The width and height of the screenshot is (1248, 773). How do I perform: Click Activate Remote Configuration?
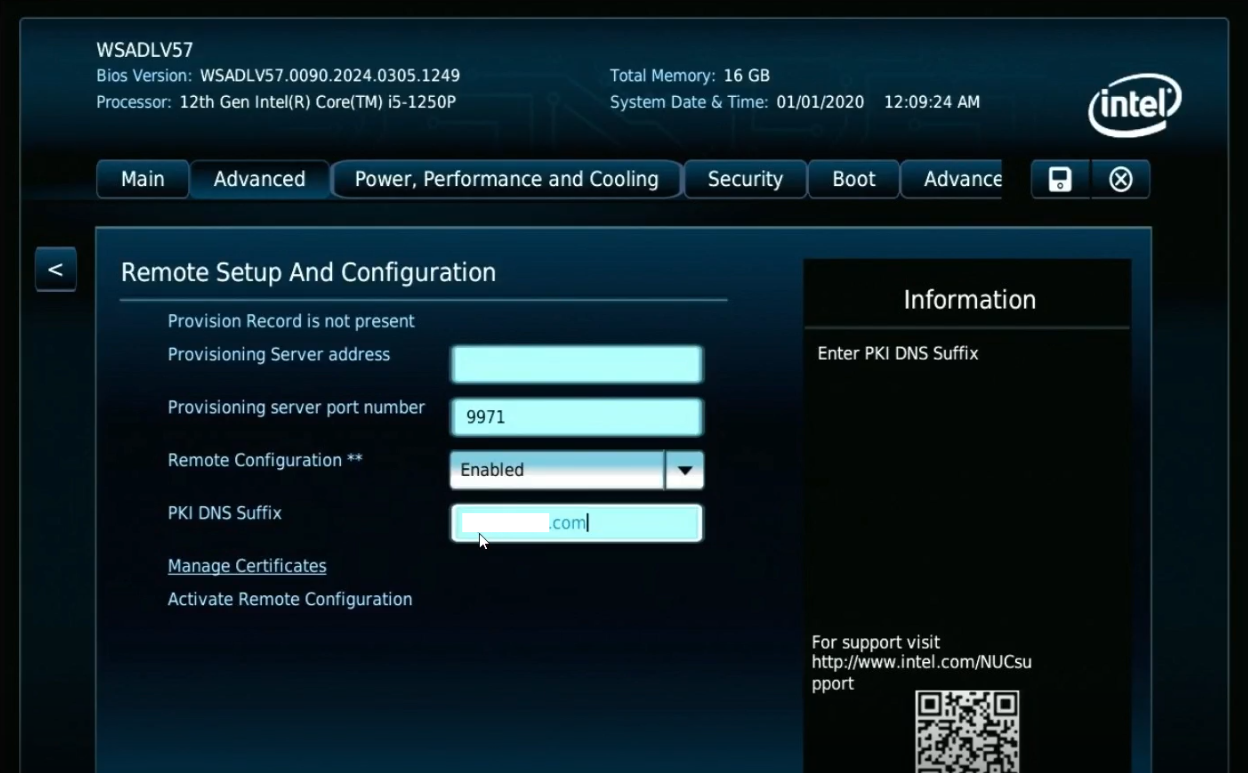tap(290, 599)
